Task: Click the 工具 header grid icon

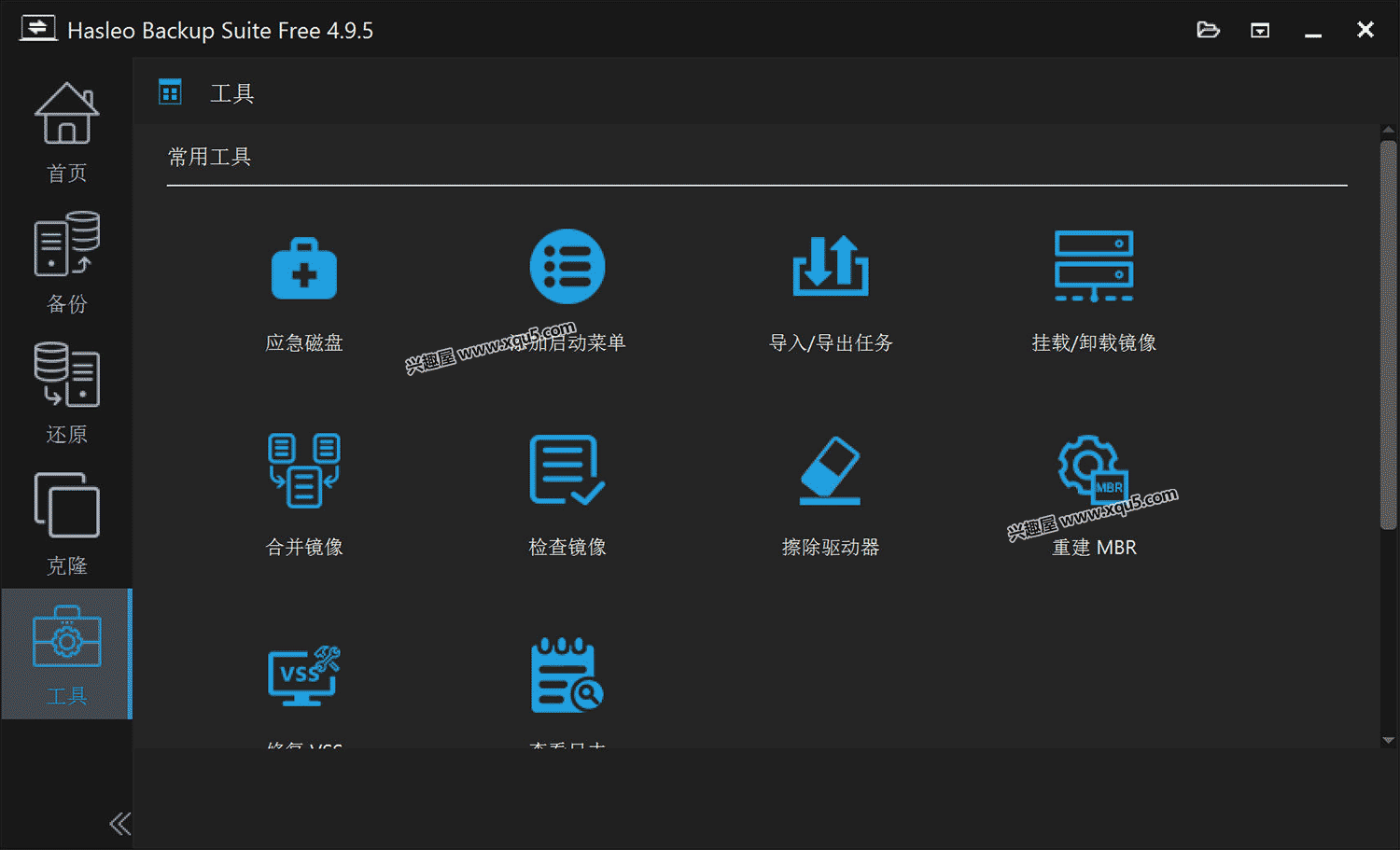Action: coord(170,92)
